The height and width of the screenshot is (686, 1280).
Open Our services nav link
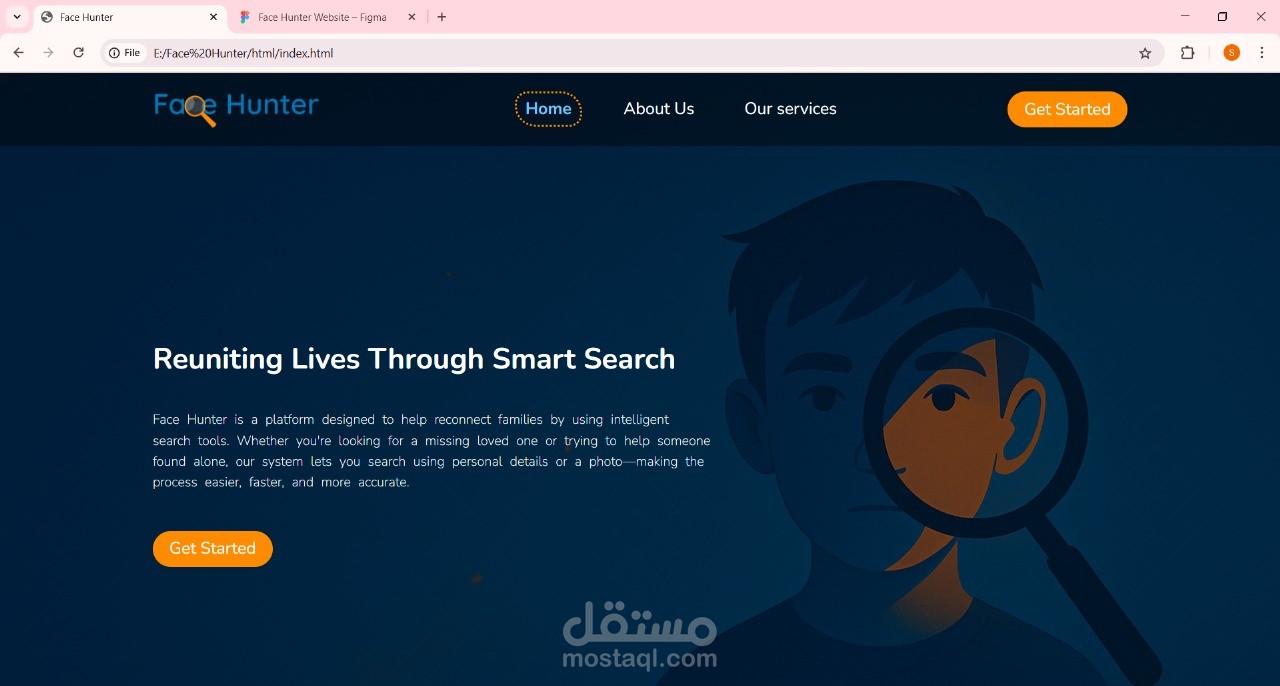(x=790, y=109)
